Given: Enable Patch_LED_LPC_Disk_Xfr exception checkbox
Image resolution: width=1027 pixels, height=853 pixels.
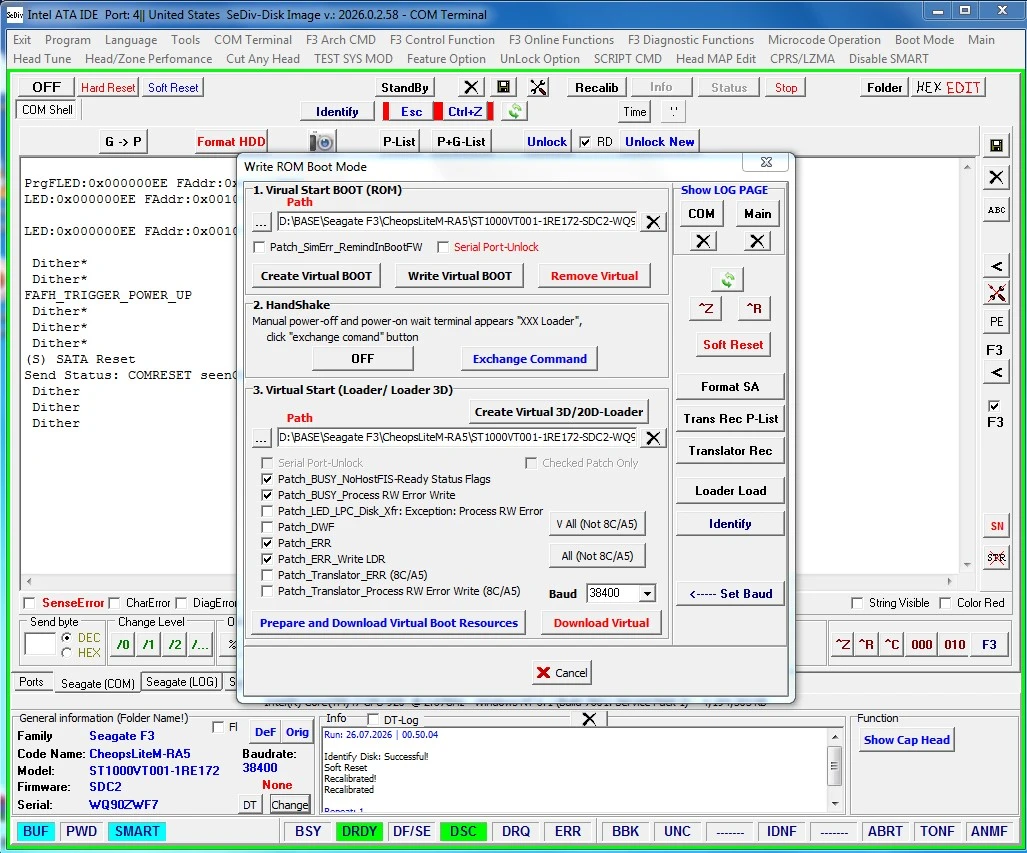Looking at the screenshot, I should click(267, 511).
